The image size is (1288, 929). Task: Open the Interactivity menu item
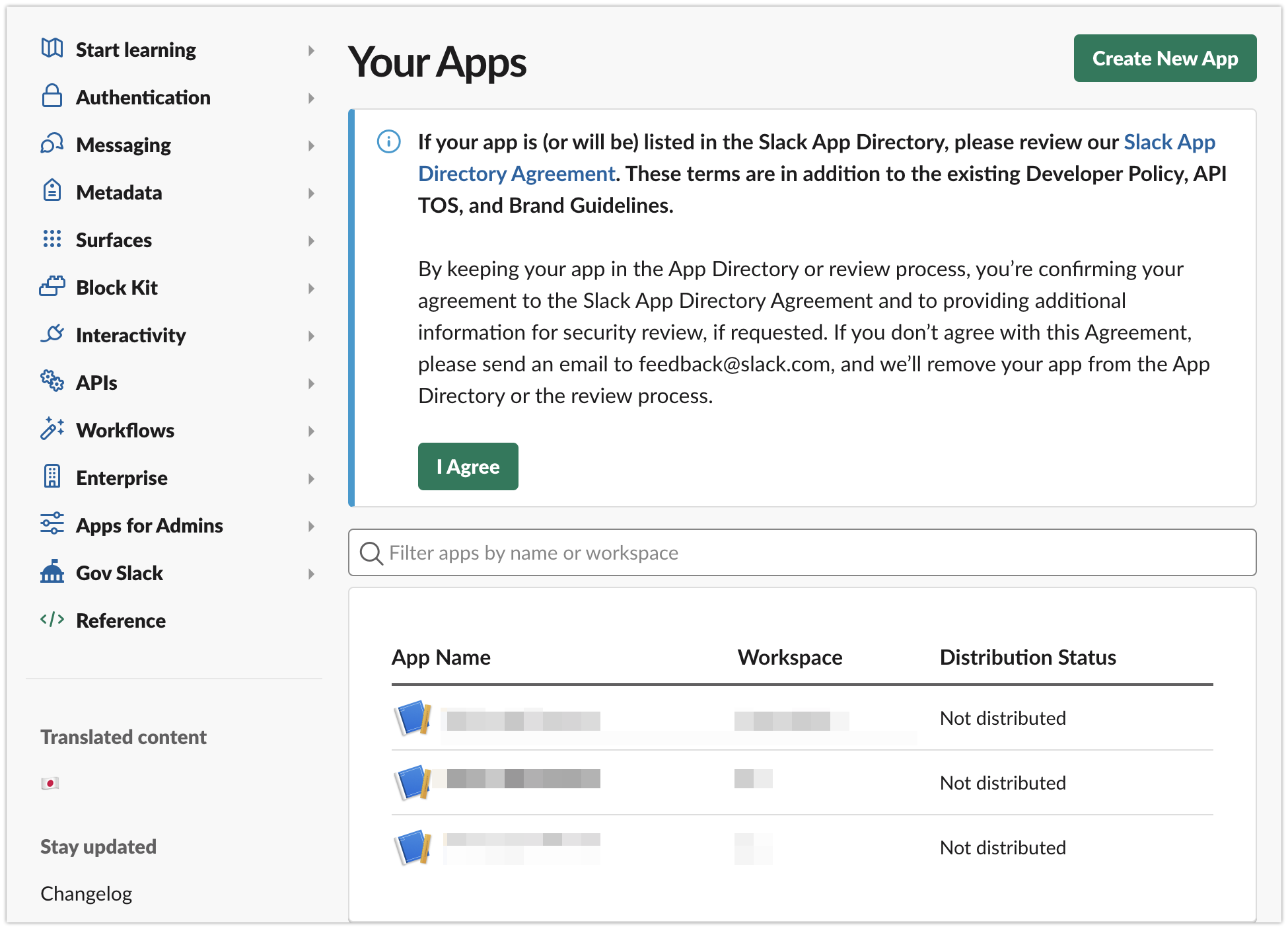(x=131, y=336)
